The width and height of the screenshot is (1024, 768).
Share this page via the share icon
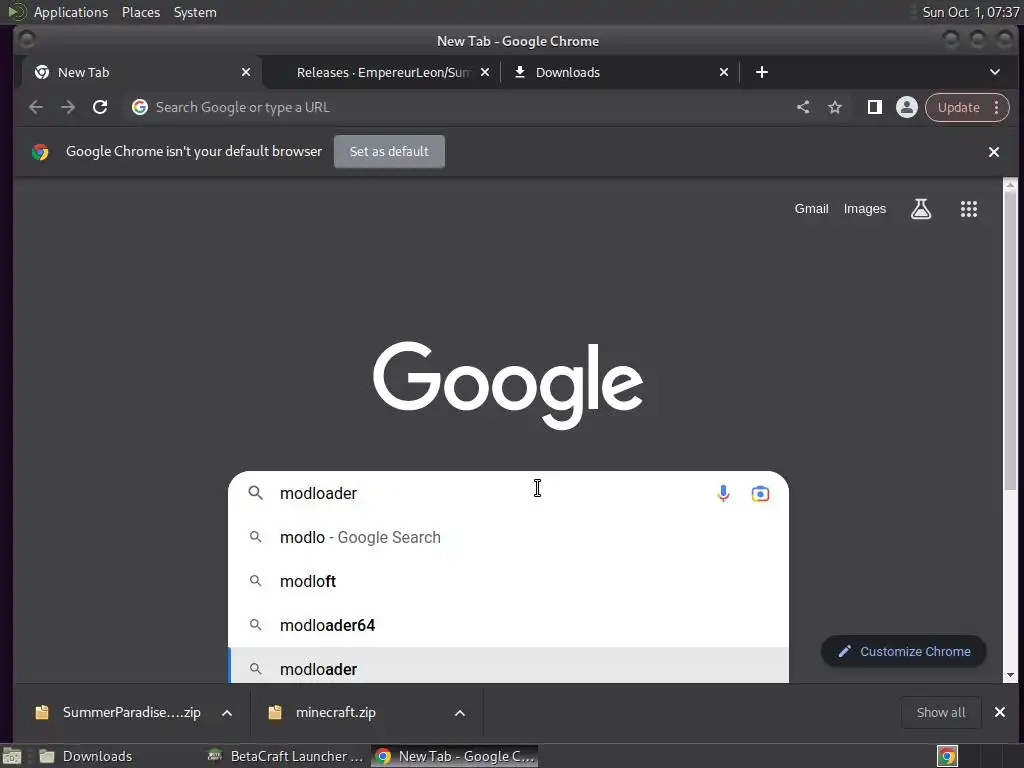(x=803, y=107)
